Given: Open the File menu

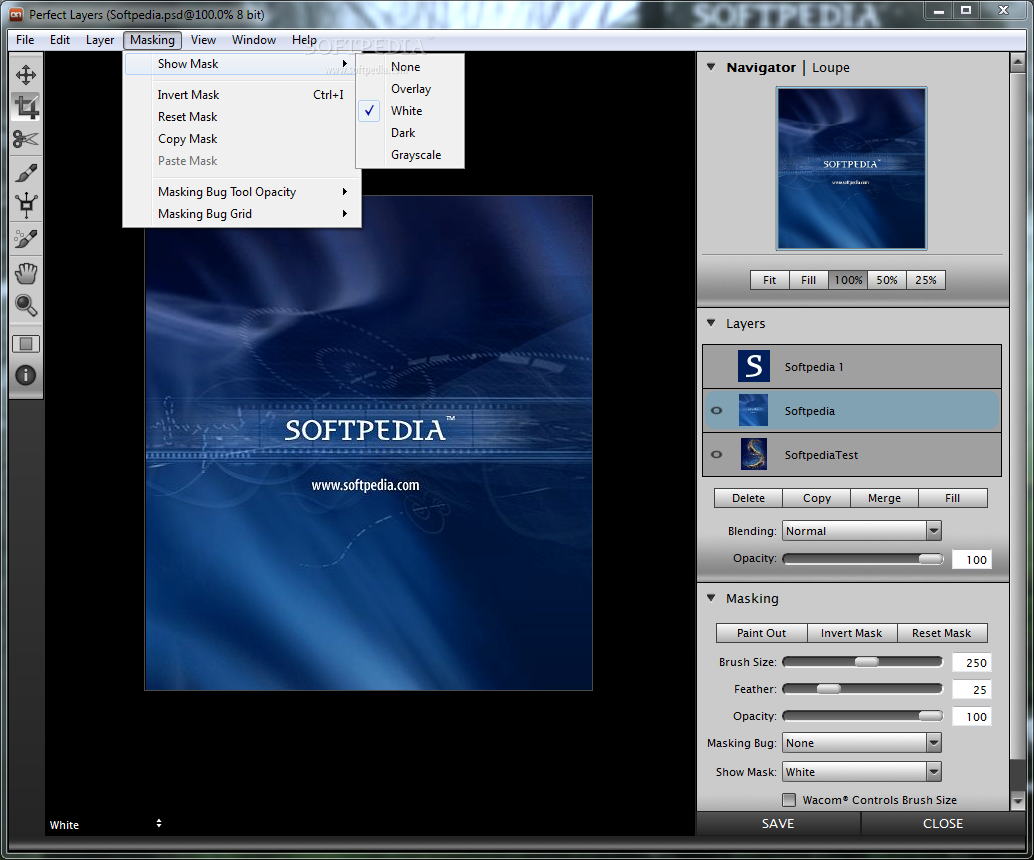Looking at the screenshot, I should (25, 40).
